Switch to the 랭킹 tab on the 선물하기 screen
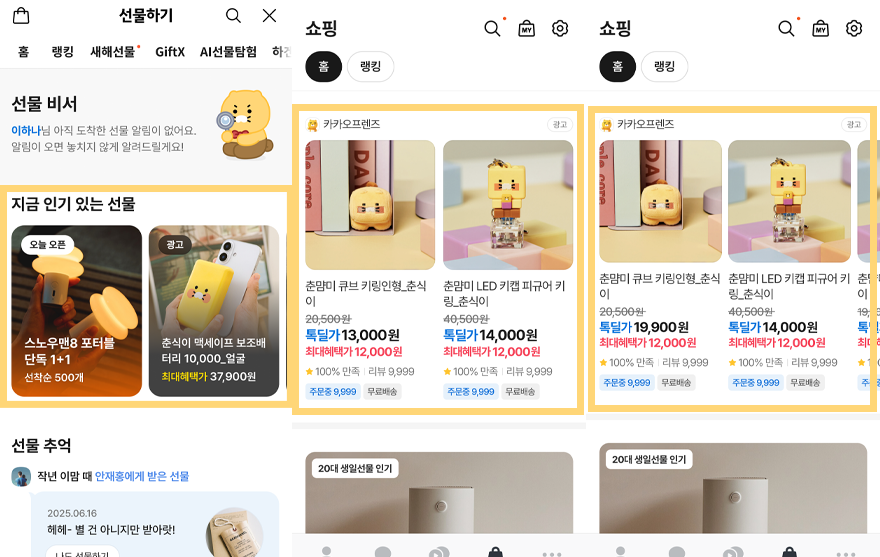Viewport: 880px width, 557px height. tap(62, 52)
